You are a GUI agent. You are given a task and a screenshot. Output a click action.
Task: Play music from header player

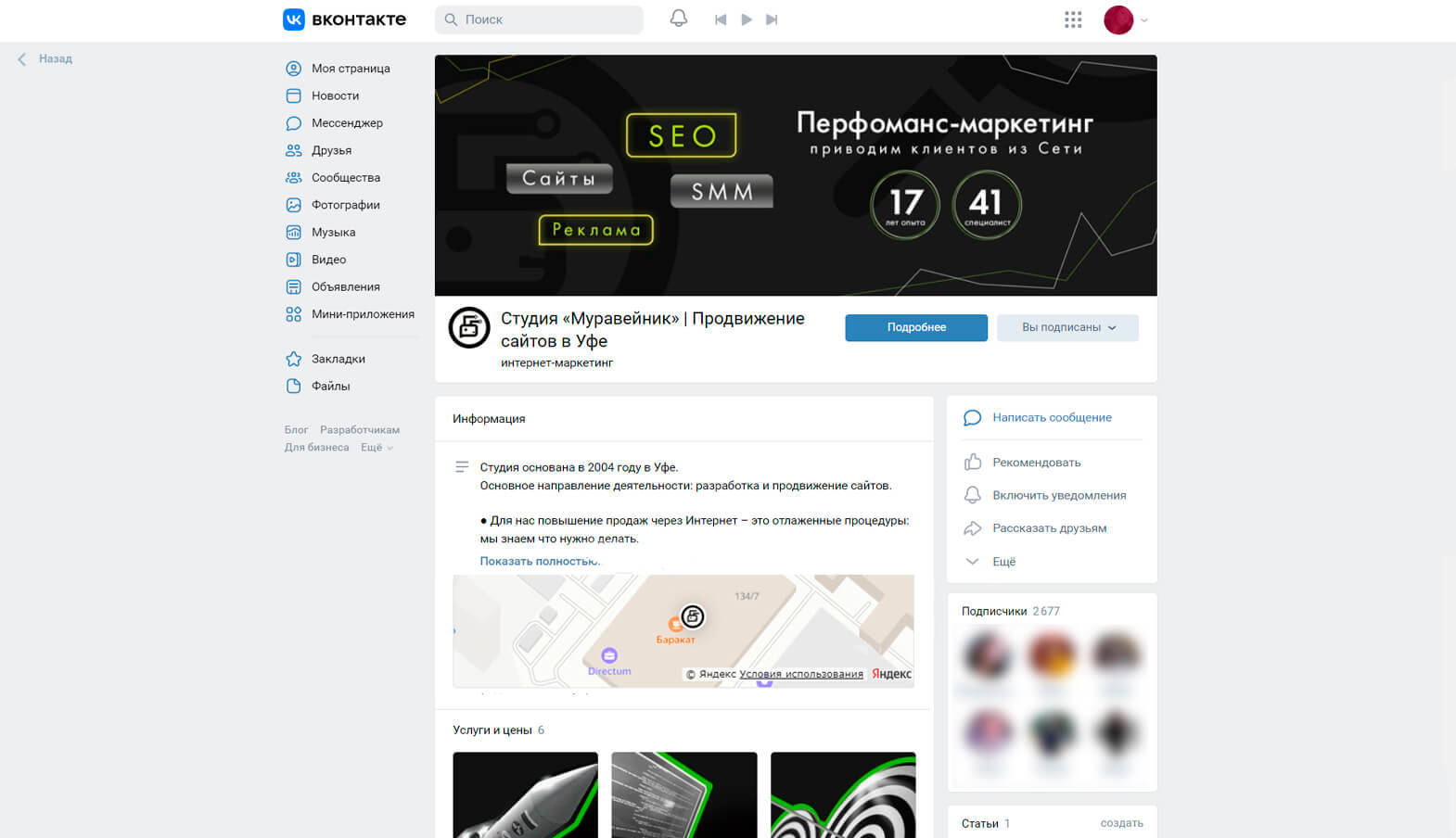click(747, 19)
